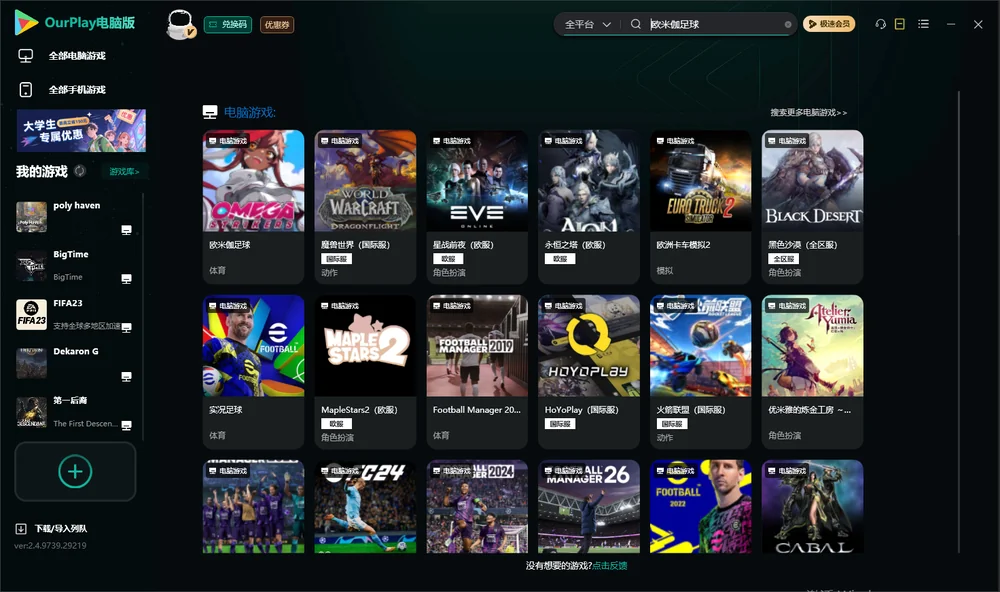1000x592 pixels.
Task: Select FIFA23 in my games list
Action: click(x=73, y=314)
